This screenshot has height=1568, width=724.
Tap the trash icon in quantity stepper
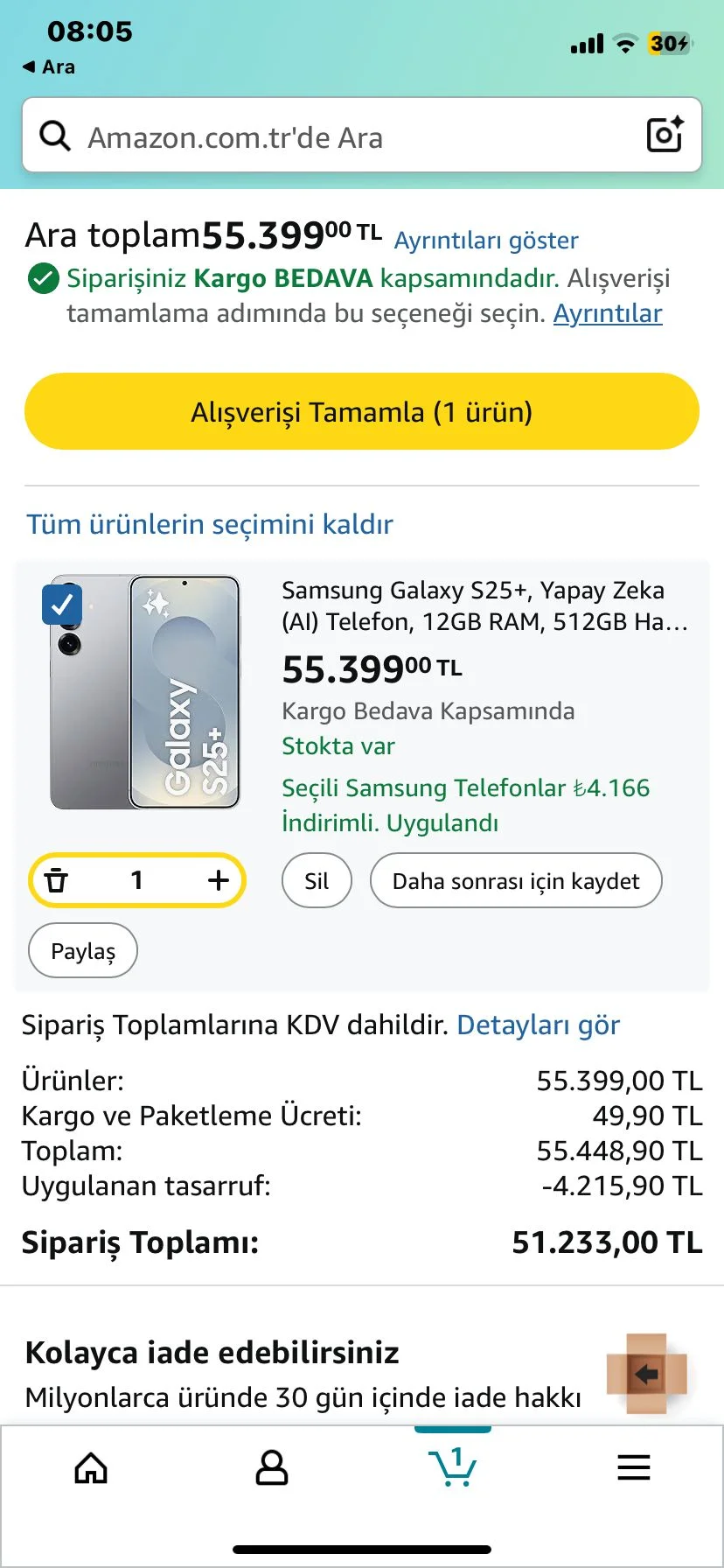click(x=57, y=879)
